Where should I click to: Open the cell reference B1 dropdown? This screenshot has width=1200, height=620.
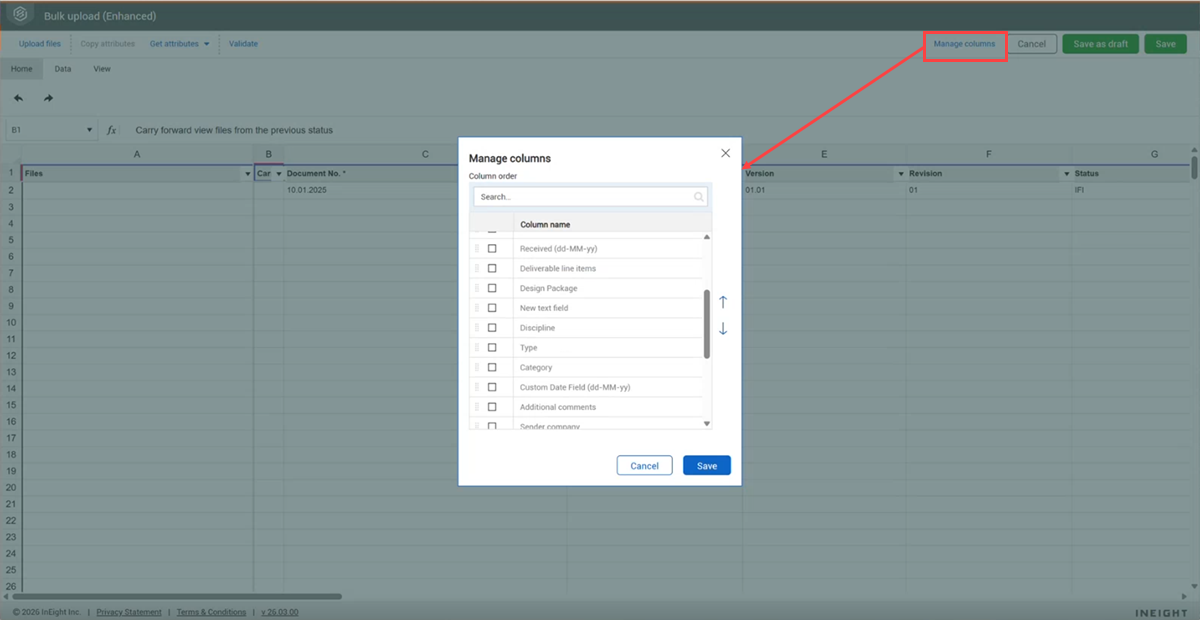click(x=89, y=130)
